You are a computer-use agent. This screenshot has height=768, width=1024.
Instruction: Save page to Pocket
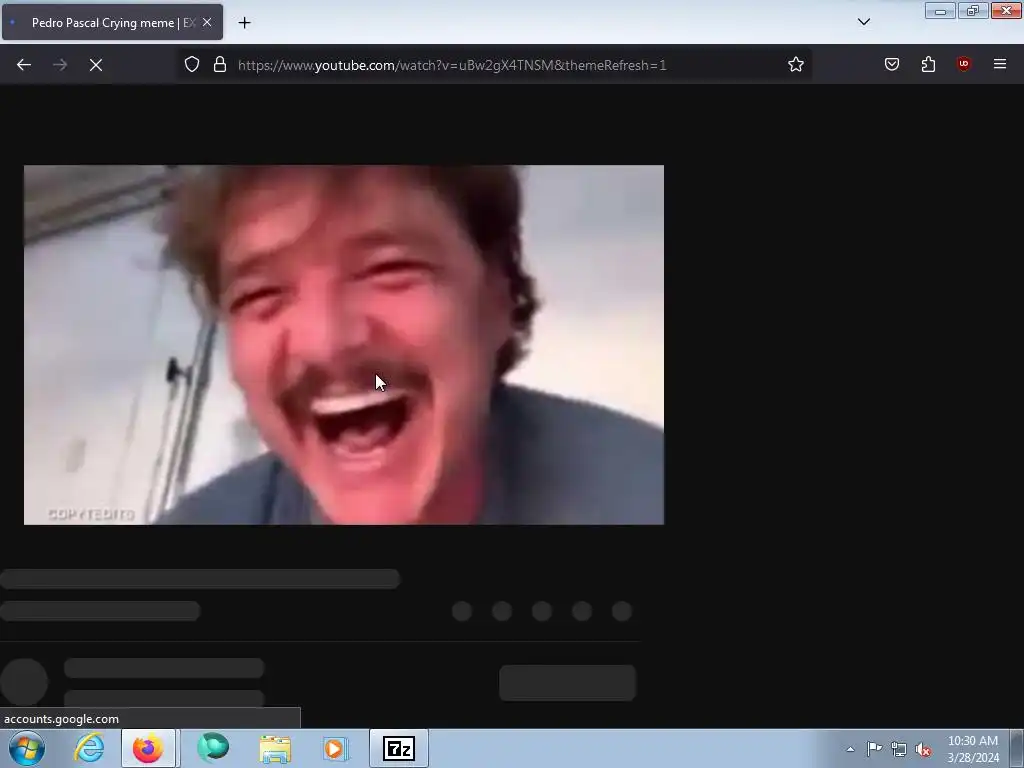click(x=892, y=64)
